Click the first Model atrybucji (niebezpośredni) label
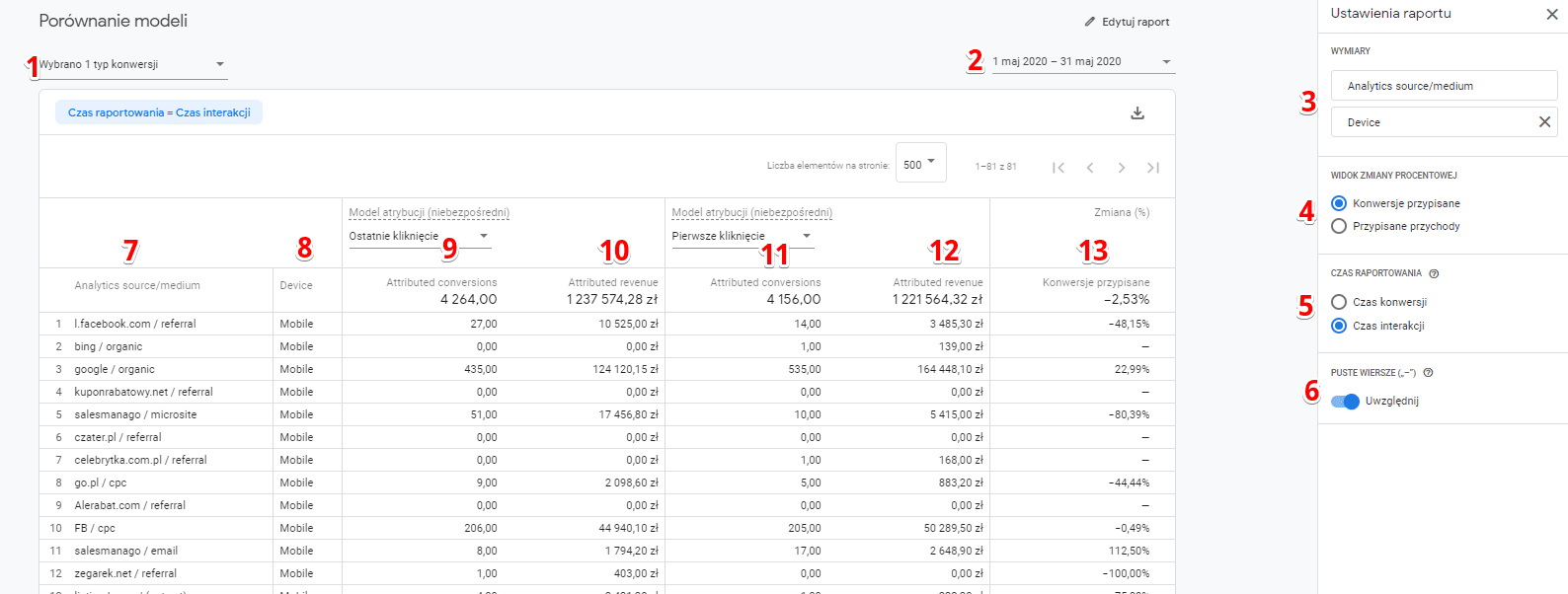This screenshot has height=594, width=1568. (430, 212)
